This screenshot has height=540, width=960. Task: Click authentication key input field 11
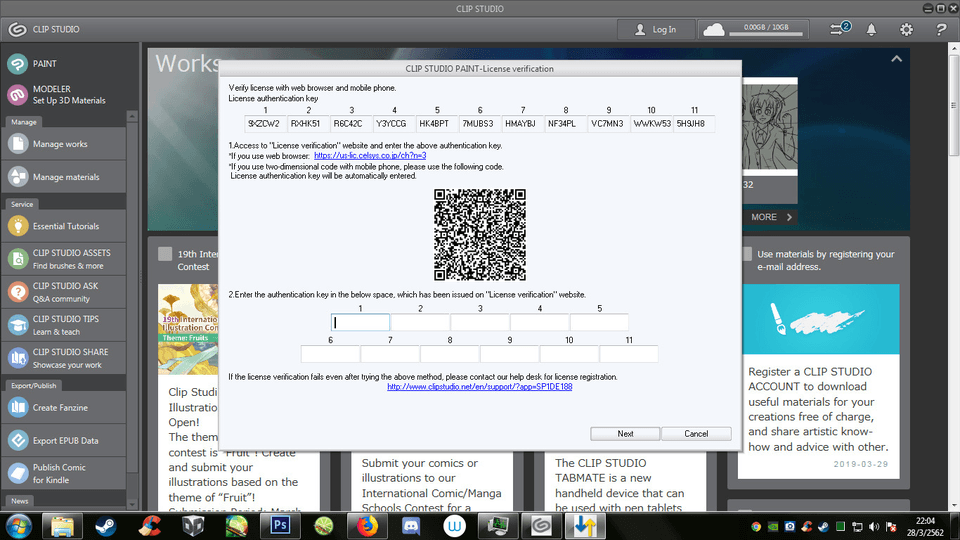[x=629, y=354]
